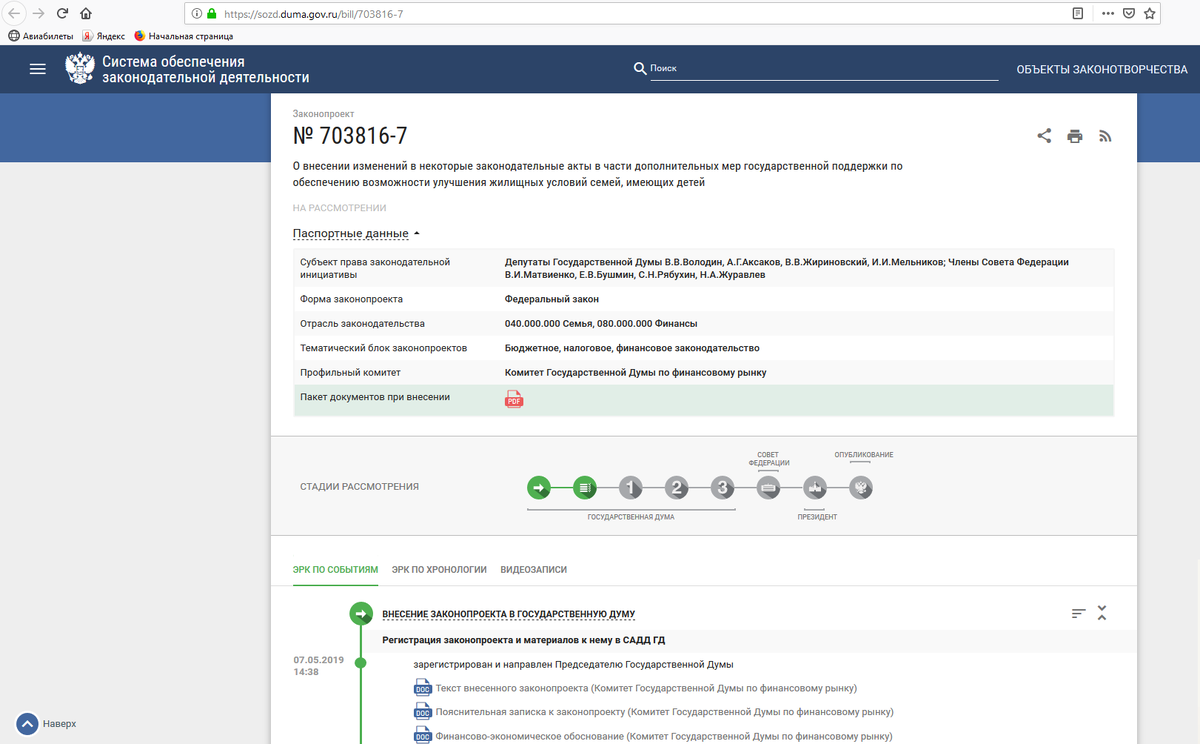Open page actions three-dots menu
This screenshot has height=744, width=1200.
(x=1108, y=14)
